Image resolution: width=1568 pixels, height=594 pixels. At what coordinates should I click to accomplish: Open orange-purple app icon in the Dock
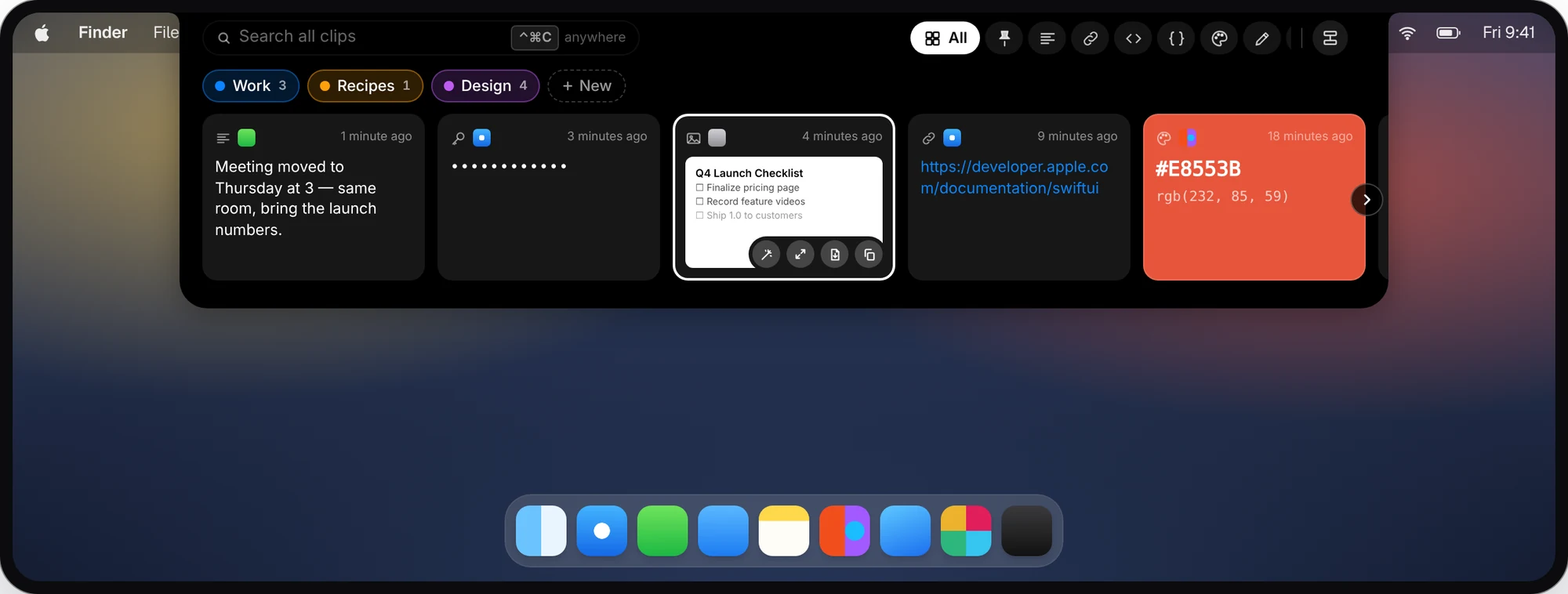[844, 531]
